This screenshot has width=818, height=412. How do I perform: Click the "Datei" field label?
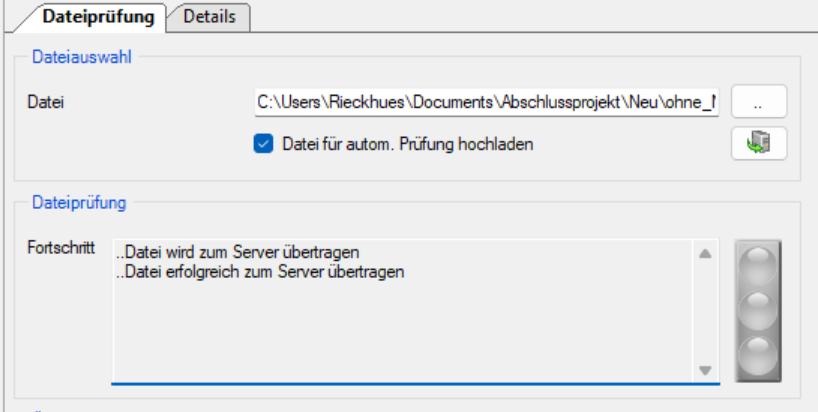47,102
